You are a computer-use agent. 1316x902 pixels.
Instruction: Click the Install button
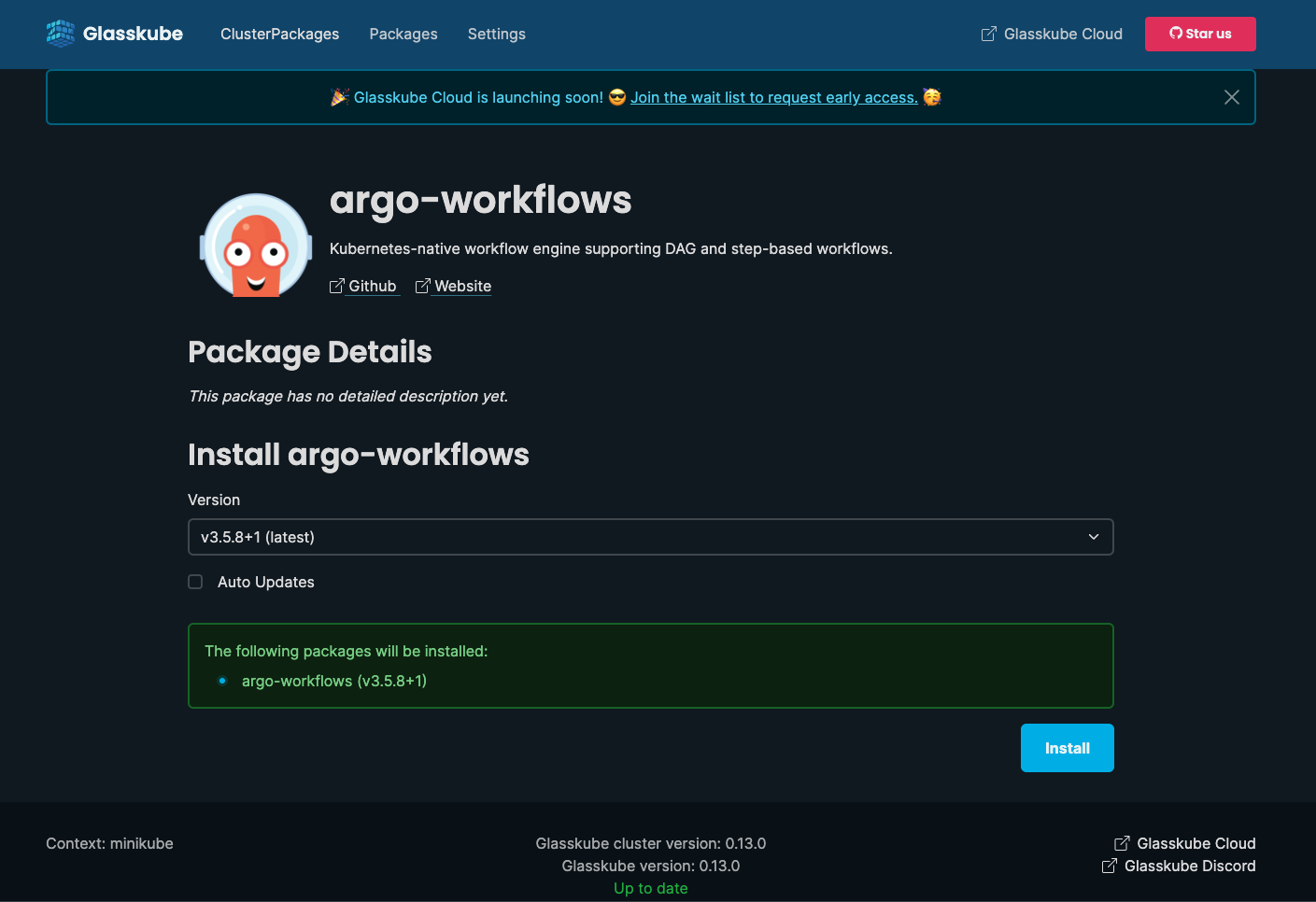pos(1067,747)
